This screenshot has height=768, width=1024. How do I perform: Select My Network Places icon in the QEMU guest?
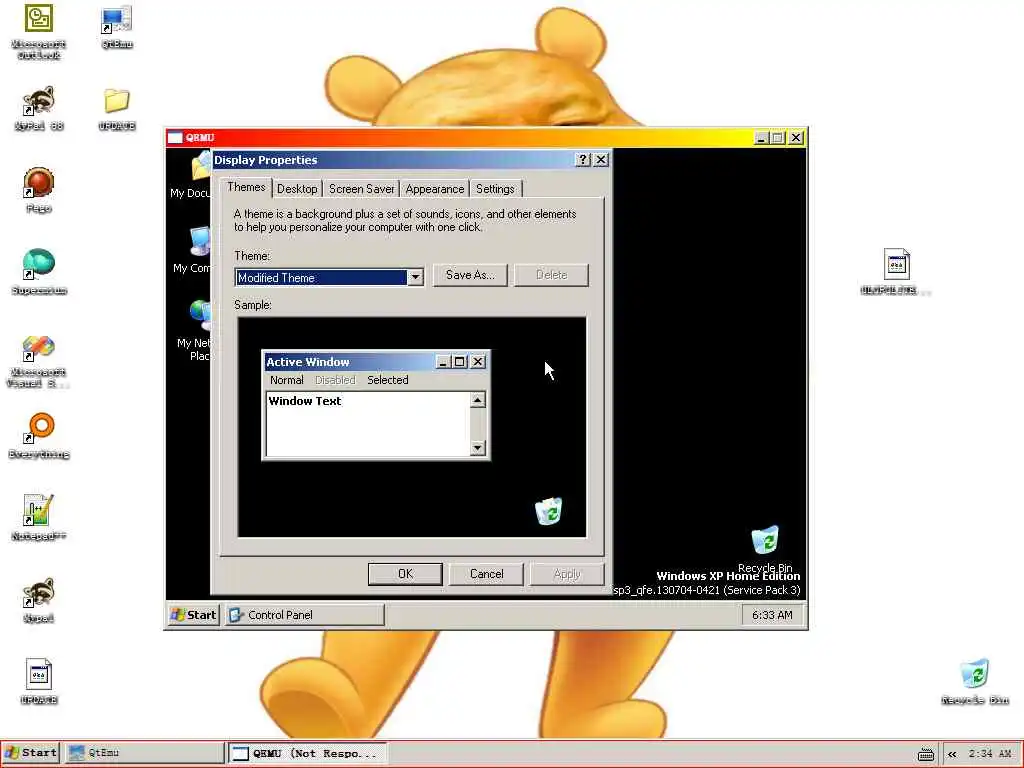click(x=200, y=315)
